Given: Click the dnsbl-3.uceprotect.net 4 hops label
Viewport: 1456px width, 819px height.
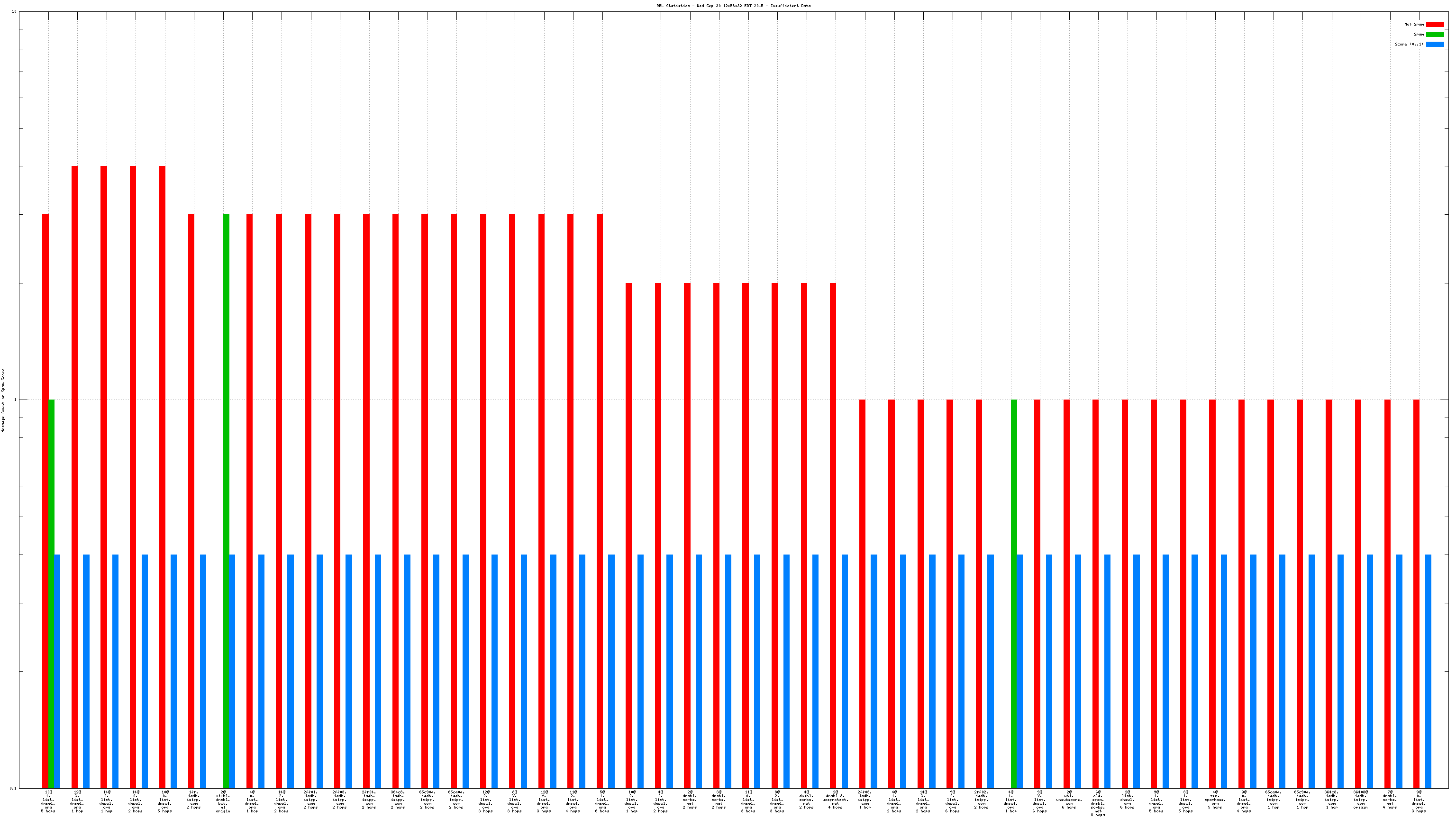Looking at the screenshot, I should click(836, 800).
